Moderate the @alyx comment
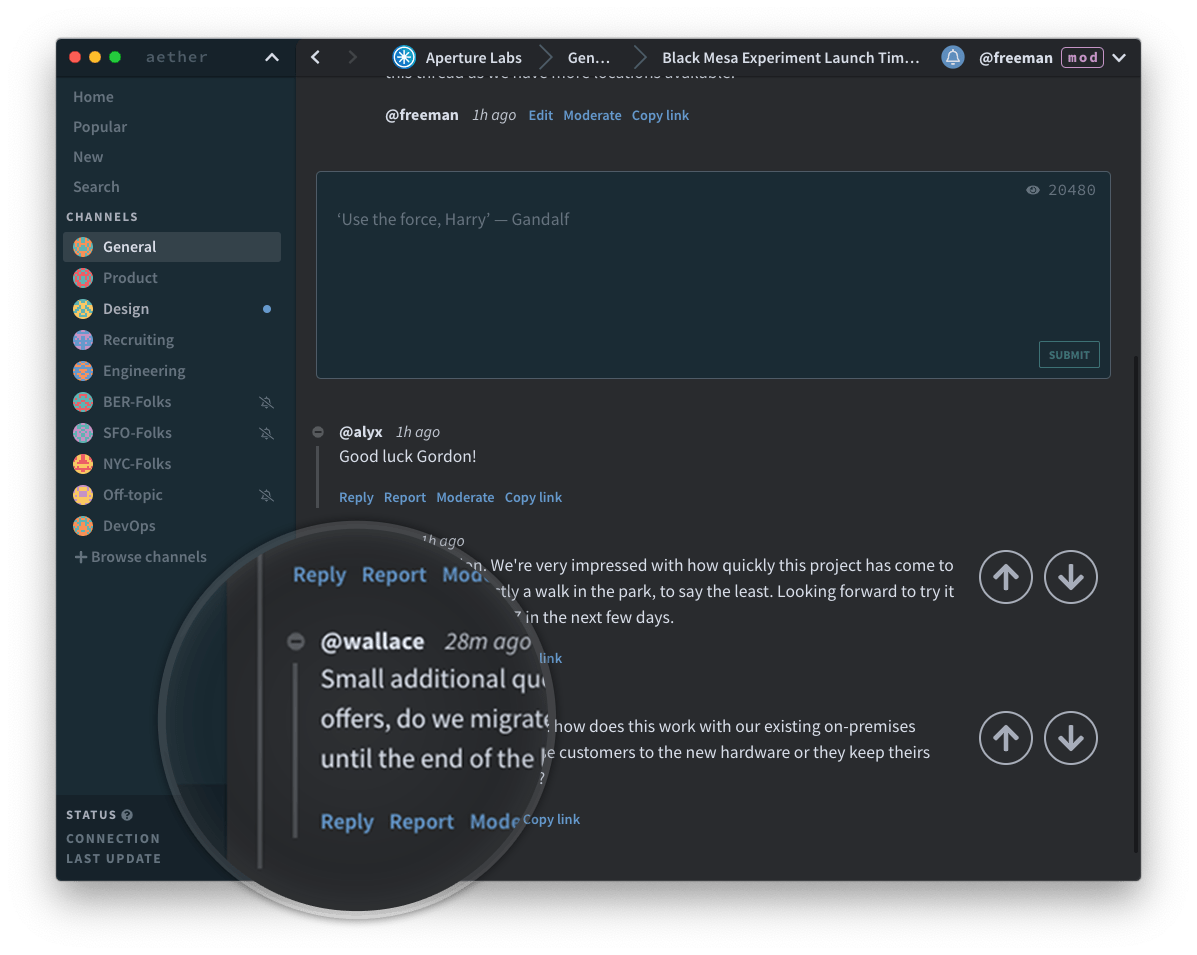 coord(465,497)
